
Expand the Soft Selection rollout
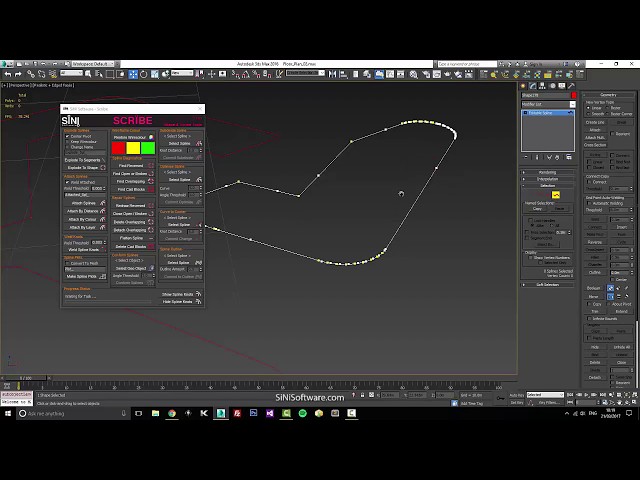click(x=547, y=284)
